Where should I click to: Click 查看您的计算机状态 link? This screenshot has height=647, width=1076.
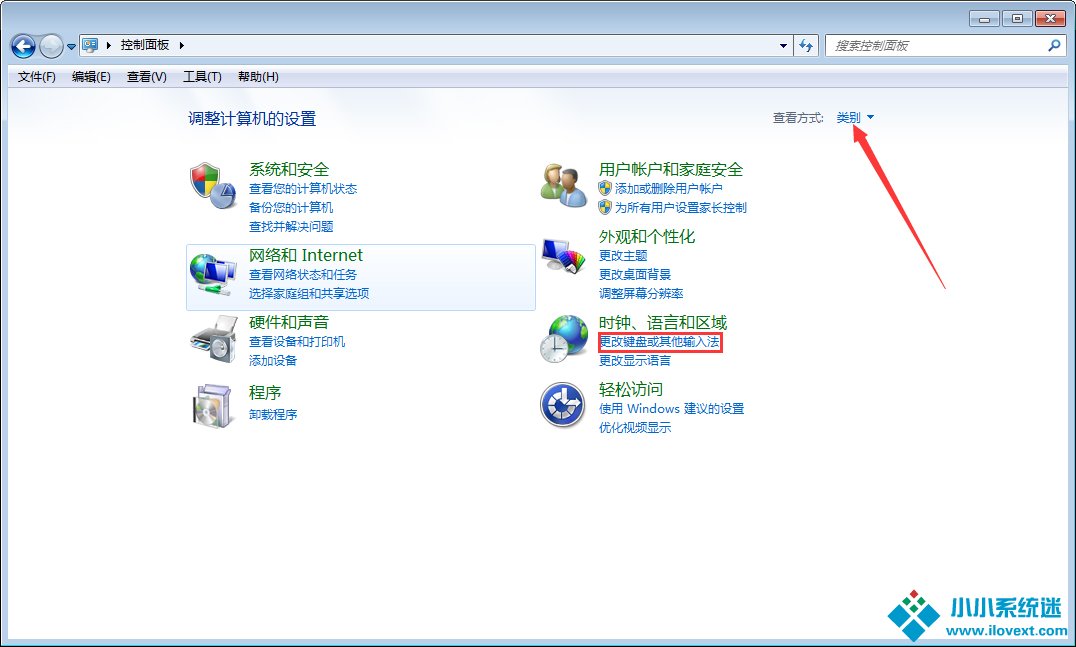[x=303, y=189]
